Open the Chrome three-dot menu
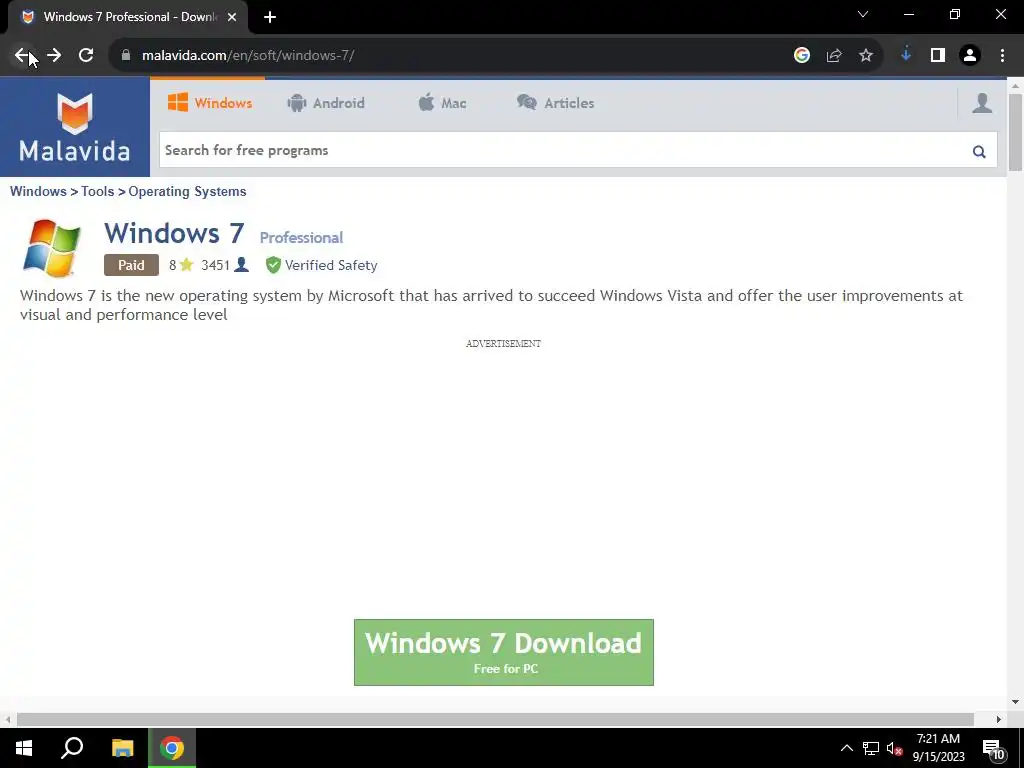Screen dimensions: 1024x768 1002,56
